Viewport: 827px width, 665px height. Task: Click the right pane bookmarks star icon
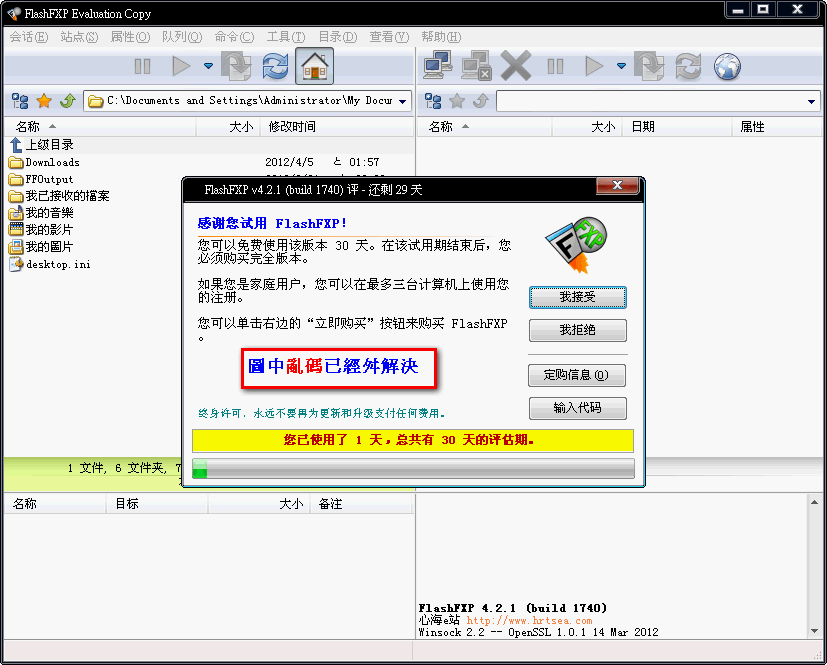click(457, 101)
